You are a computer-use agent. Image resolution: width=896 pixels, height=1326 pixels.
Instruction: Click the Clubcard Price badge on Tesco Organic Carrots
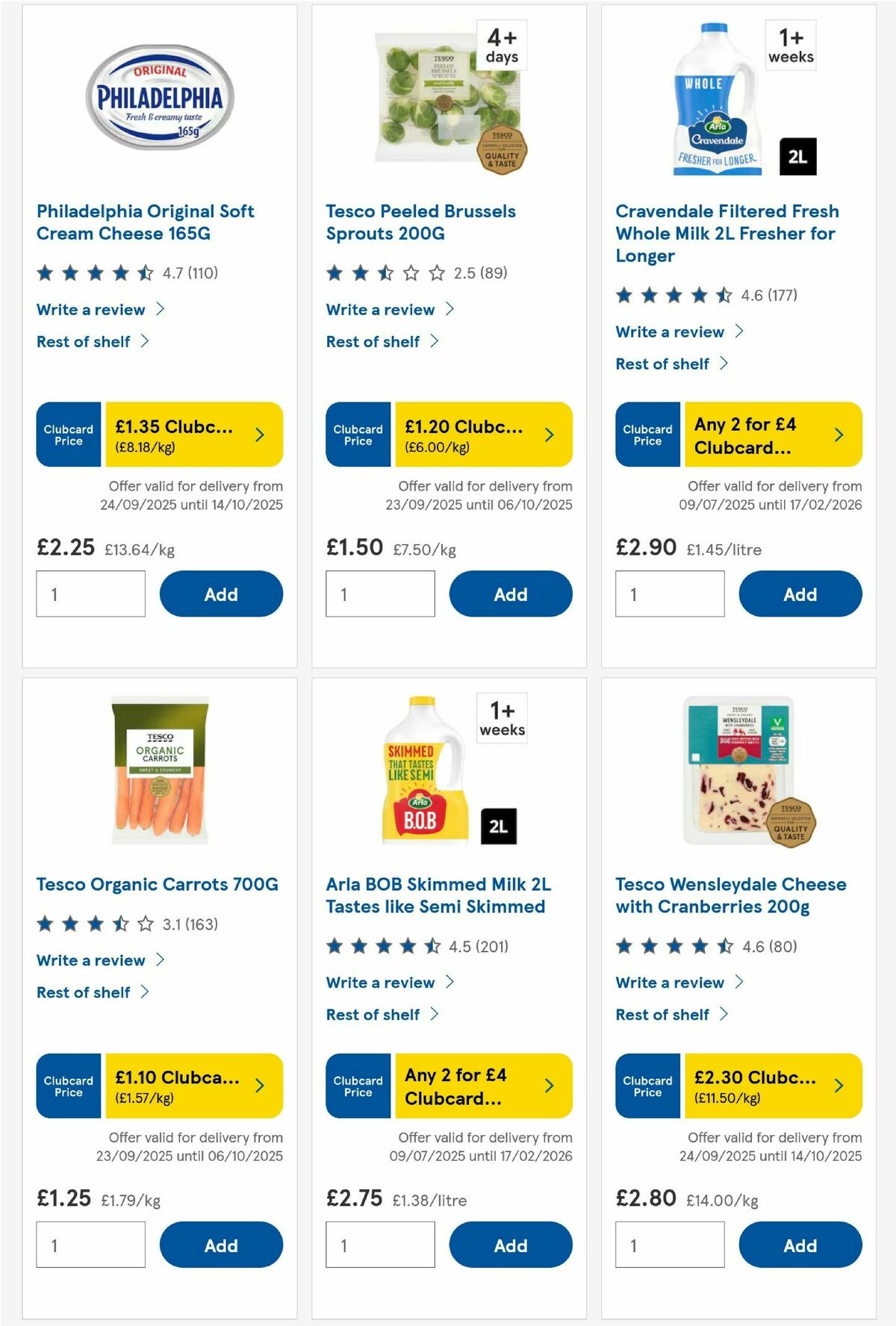(x=67, y=1086)
